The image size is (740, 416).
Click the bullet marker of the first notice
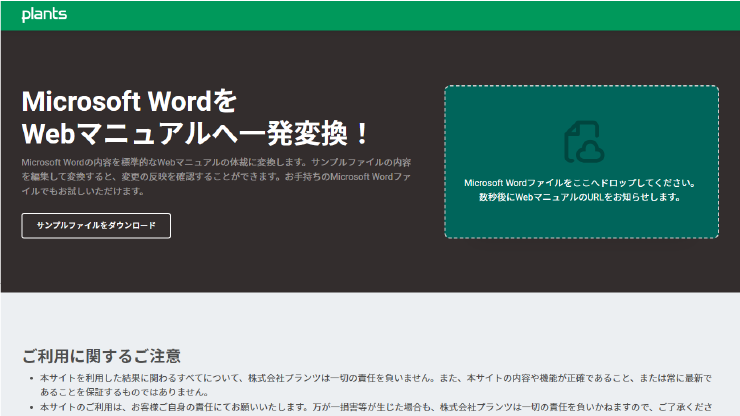click(29, 379)
